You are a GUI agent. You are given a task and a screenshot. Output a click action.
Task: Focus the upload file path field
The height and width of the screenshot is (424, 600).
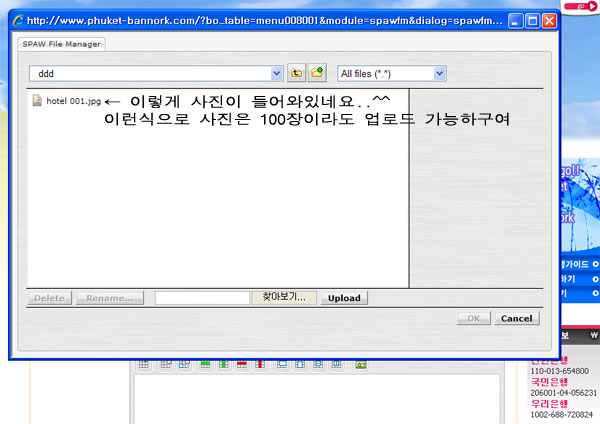pos(202,298)
